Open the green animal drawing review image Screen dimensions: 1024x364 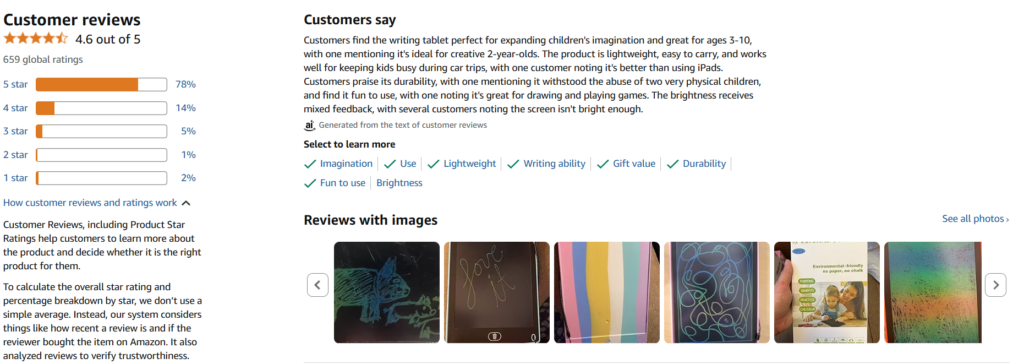coord(387,292)
